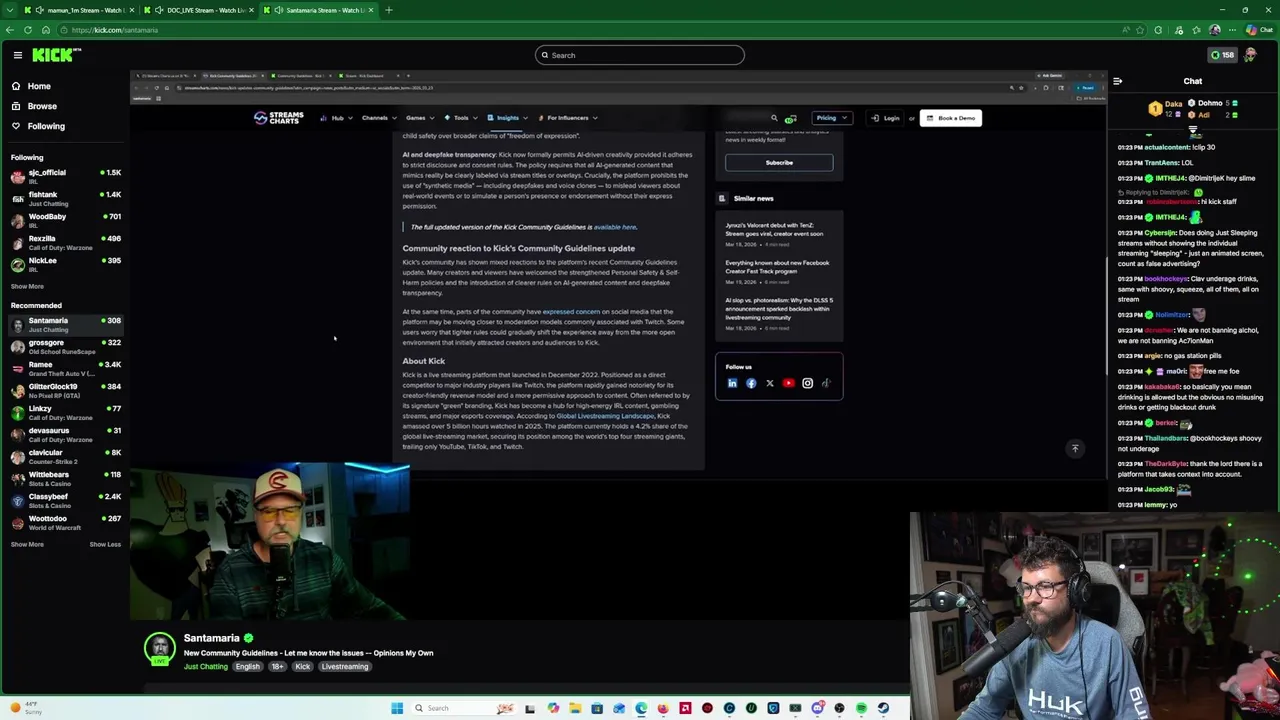Screen dimensions: 1280x720
Task: Open Browse in Kick sidebar
Action: (42, 106)
